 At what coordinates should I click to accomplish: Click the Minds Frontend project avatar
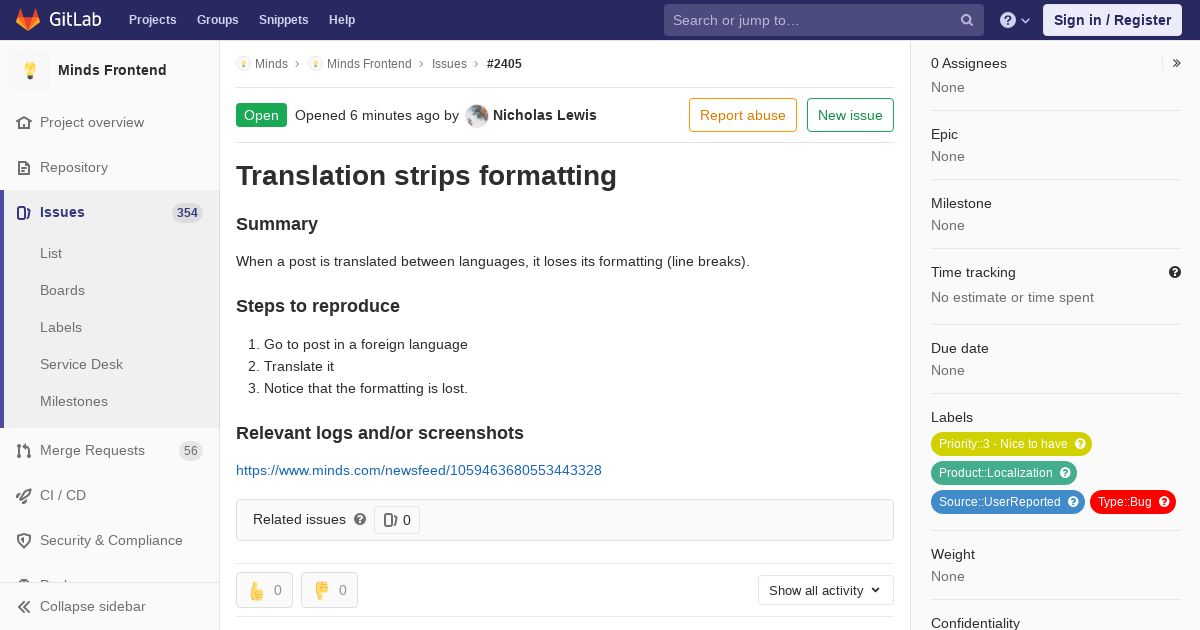30,70
